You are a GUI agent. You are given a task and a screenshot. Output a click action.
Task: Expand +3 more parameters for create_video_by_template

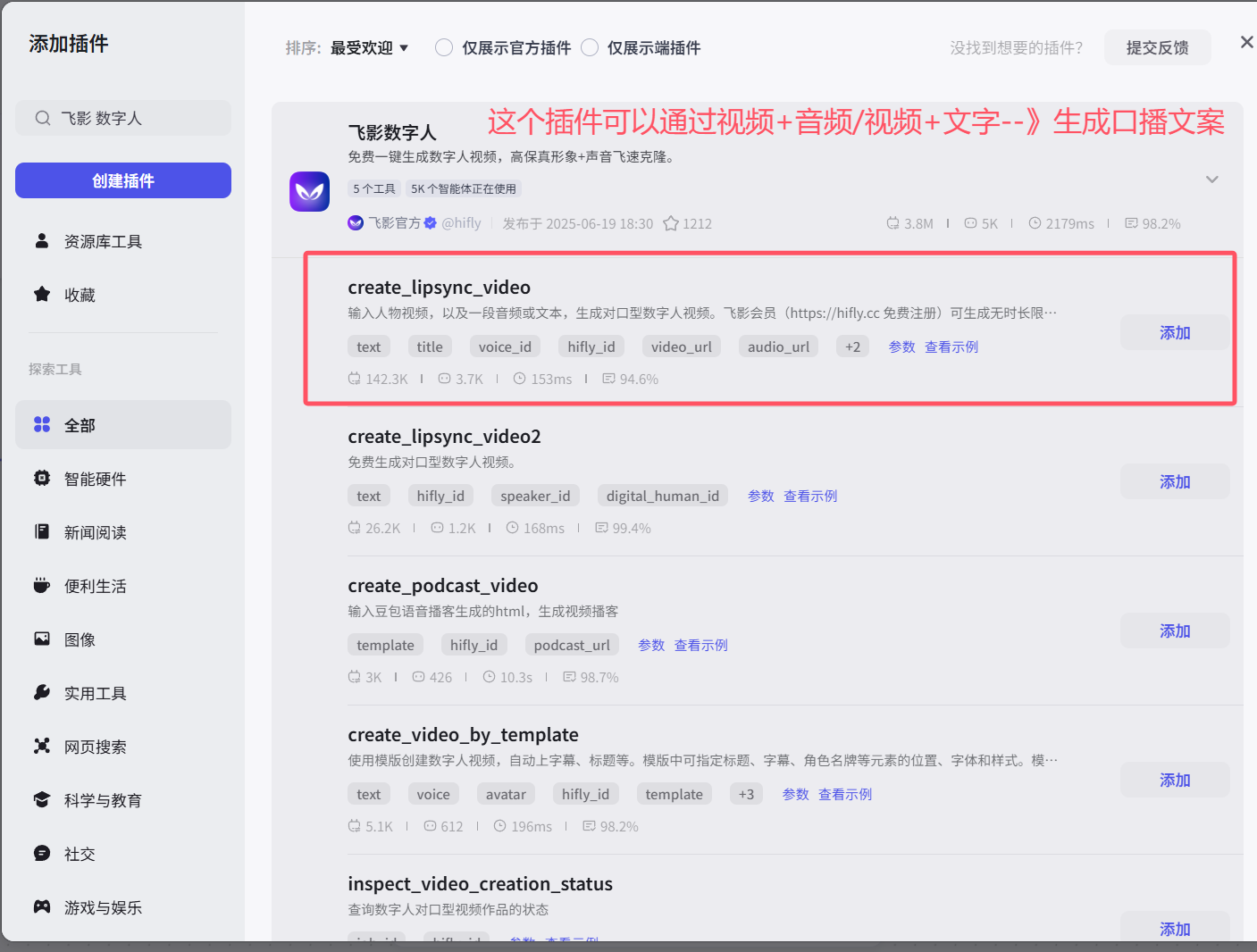click(x=746, y=794)
